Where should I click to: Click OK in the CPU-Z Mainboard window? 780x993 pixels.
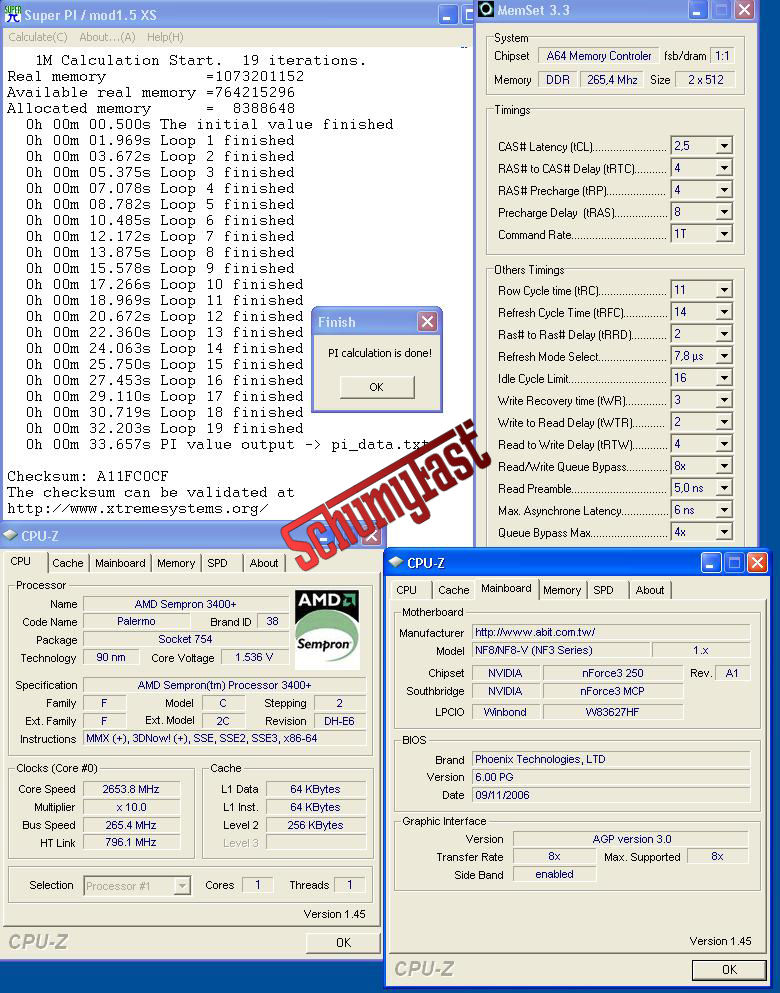pos(729,969)
